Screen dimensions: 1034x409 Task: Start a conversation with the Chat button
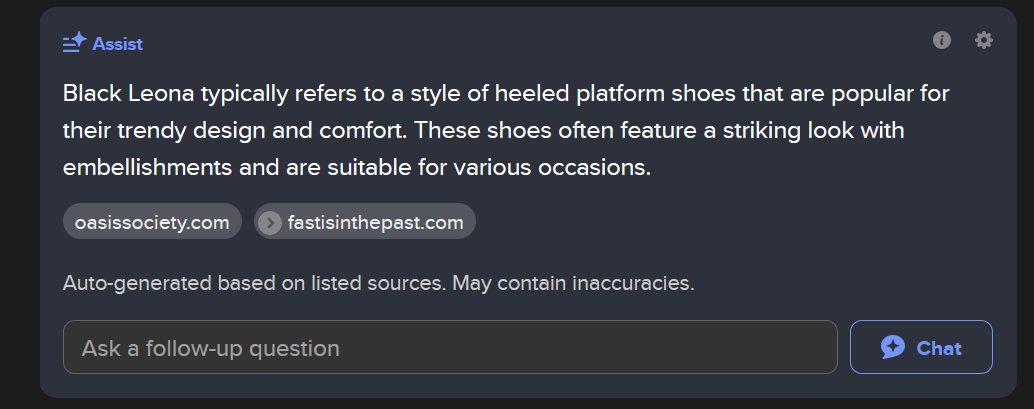pos(921,347)
